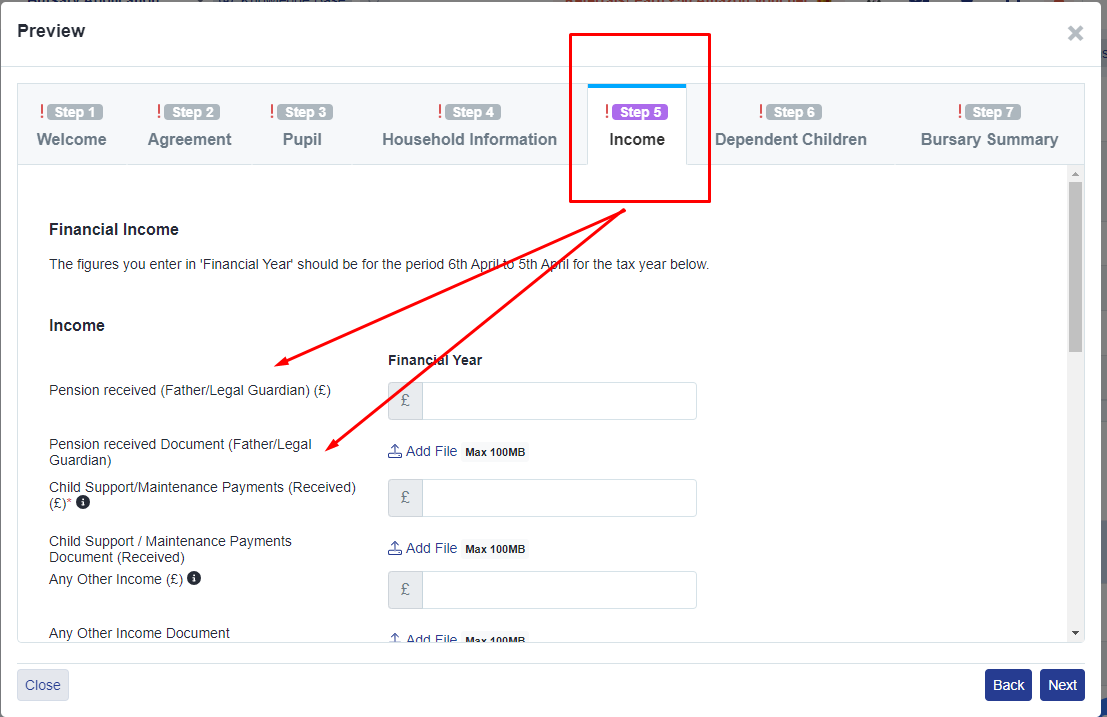Add File for Any Other Income Document
Screen dimensions: 1107x717
click(423, 637)
